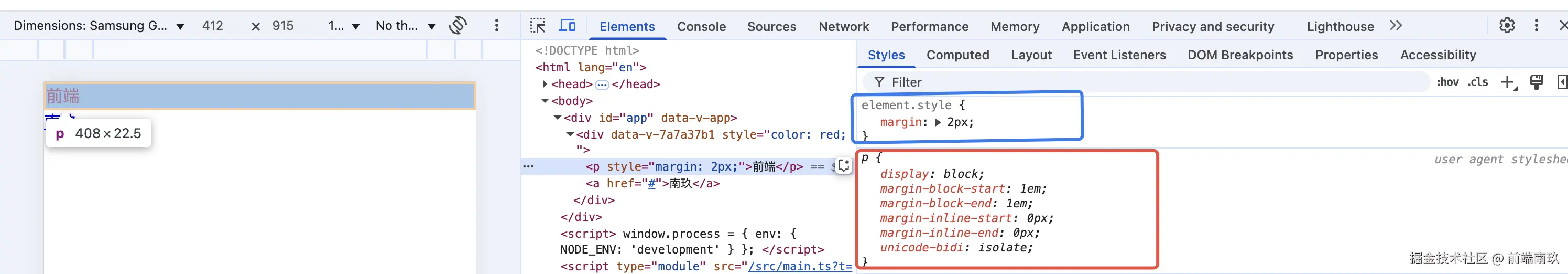
Task: Open device toolbar more options menu
Action: tap(497, 26)
